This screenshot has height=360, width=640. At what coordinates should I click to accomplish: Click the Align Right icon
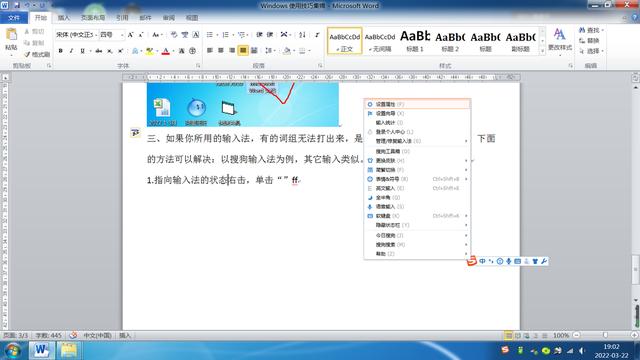(x=232, y=51)
